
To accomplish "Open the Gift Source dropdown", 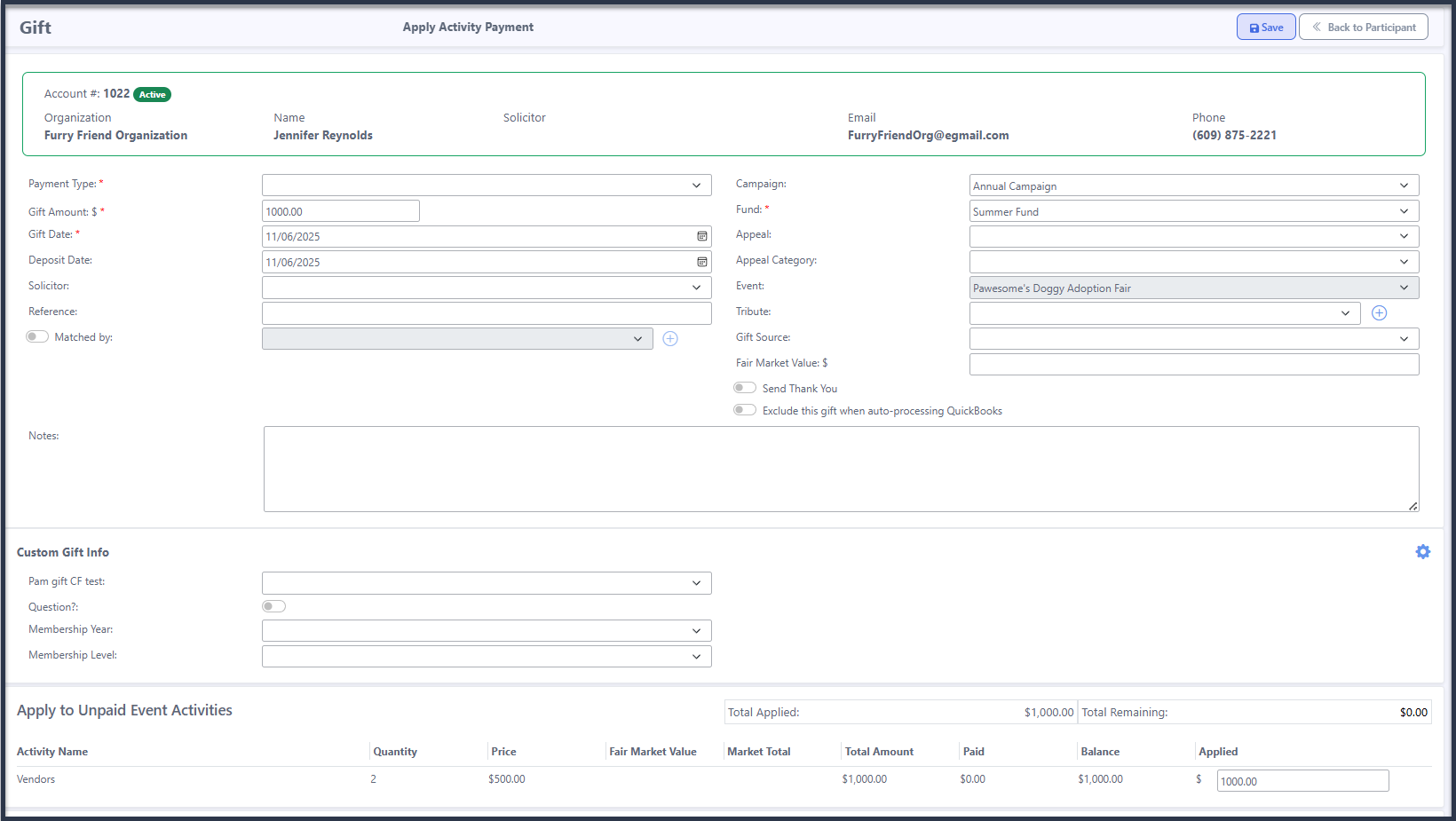I will (1193, 339).
